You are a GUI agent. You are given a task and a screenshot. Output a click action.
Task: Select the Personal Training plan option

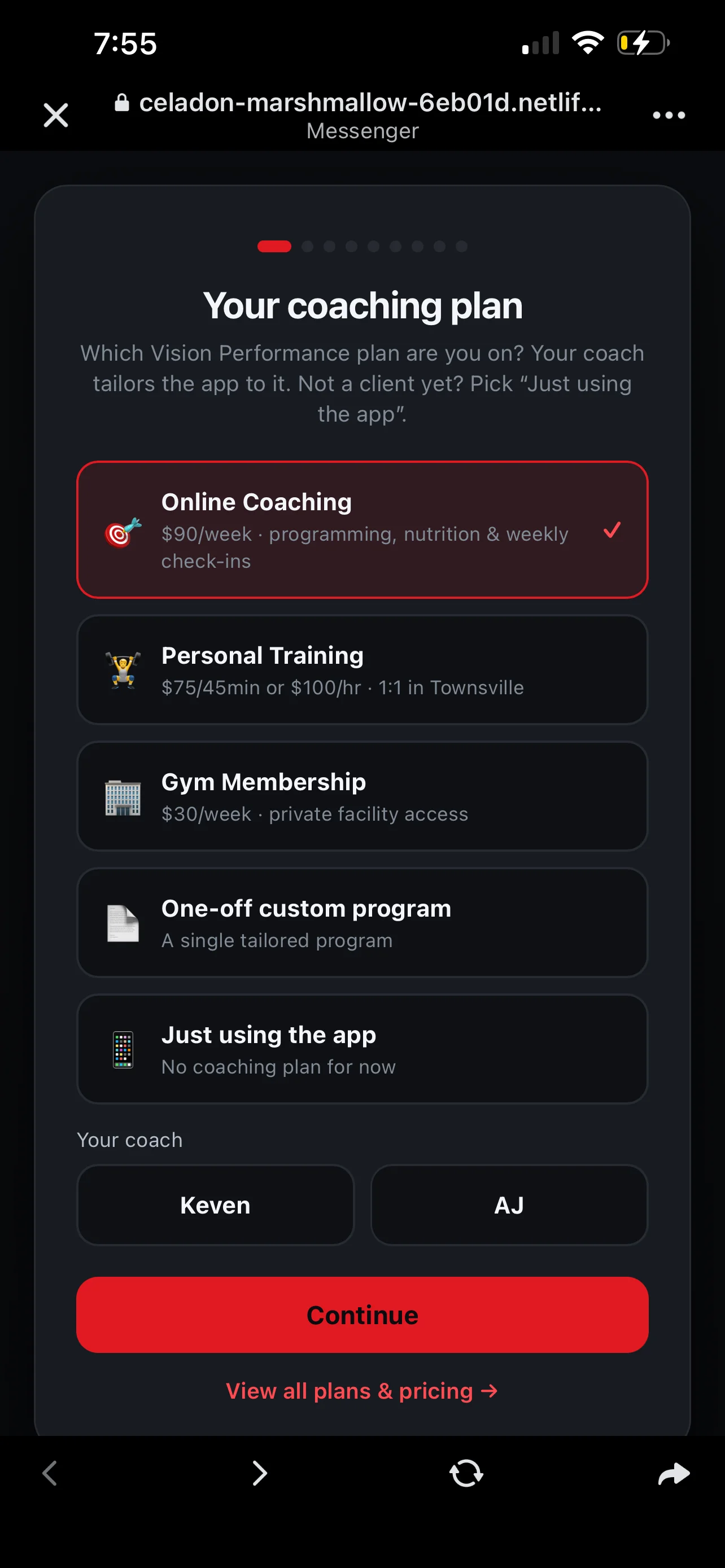pyautogui.click(x=362, y=669)
